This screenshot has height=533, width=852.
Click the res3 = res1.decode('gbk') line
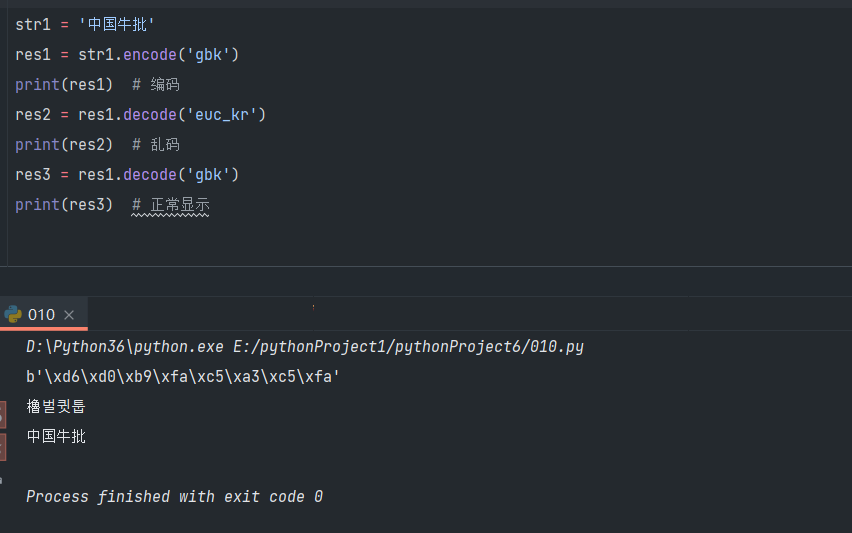[127, 174]
